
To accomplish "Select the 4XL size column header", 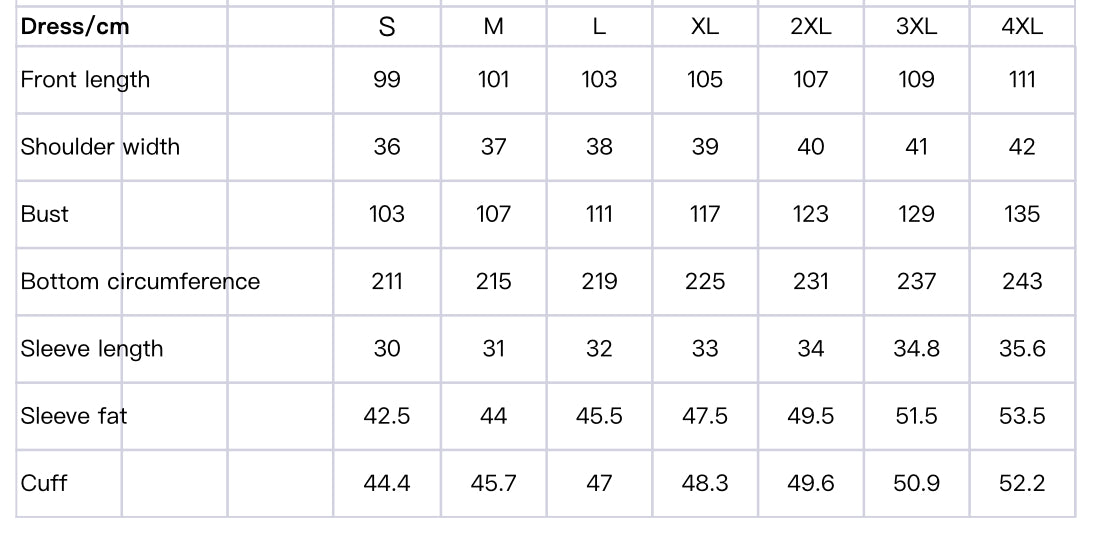I will click(1022, 27).
